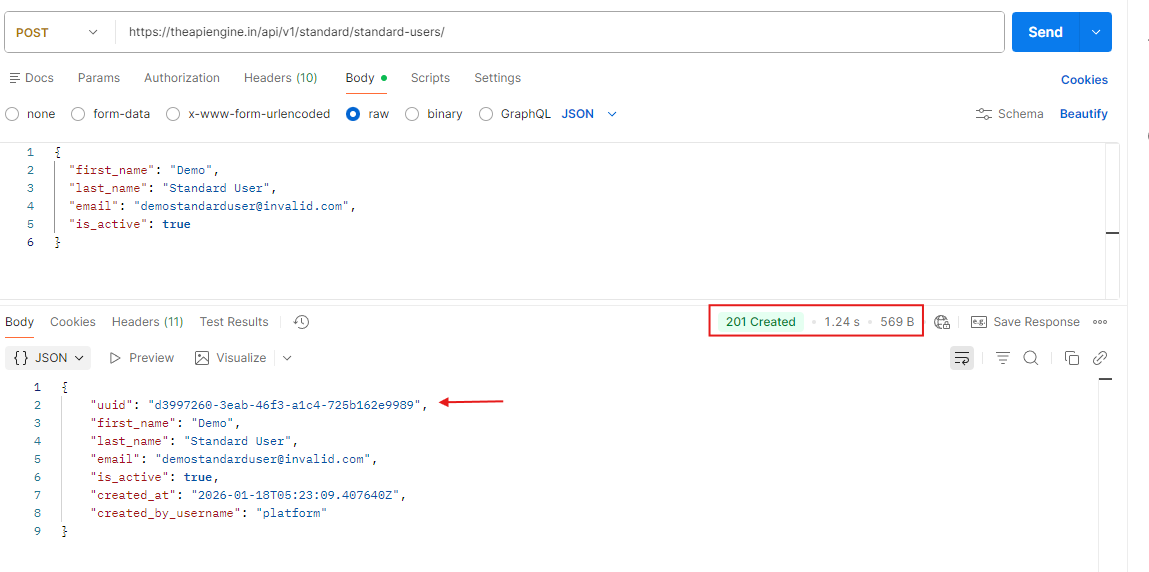Click the link icon in response toolbar
The width and height of the screenshot is (1149, 572).
click(x=1100, y=358)
